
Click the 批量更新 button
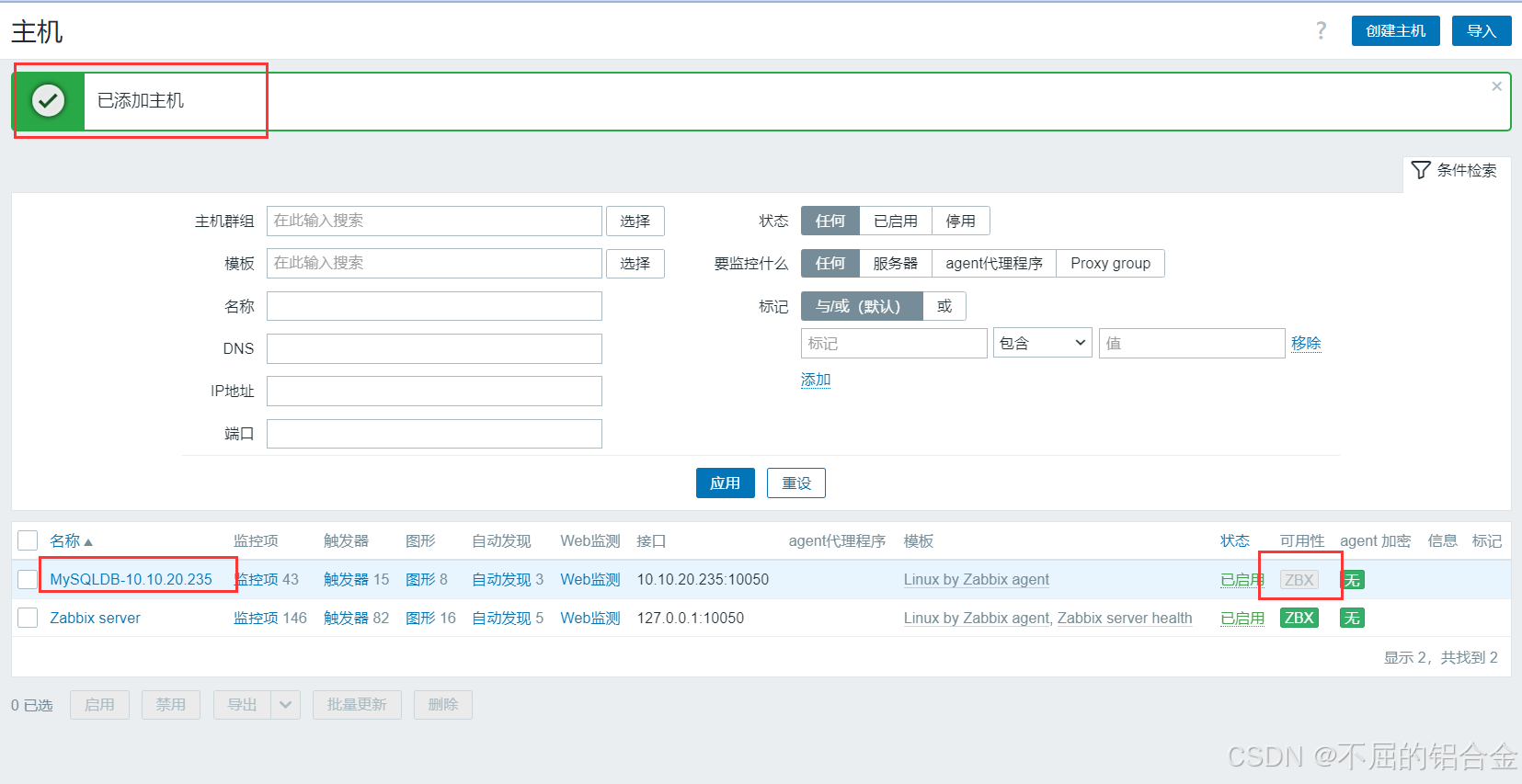tap(357, 705)
